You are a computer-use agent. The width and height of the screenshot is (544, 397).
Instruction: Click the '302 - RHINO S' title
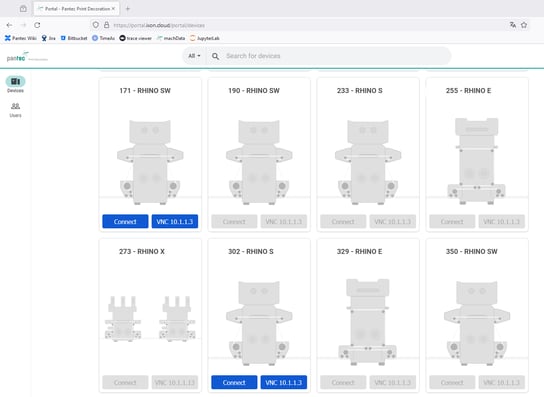251,252
